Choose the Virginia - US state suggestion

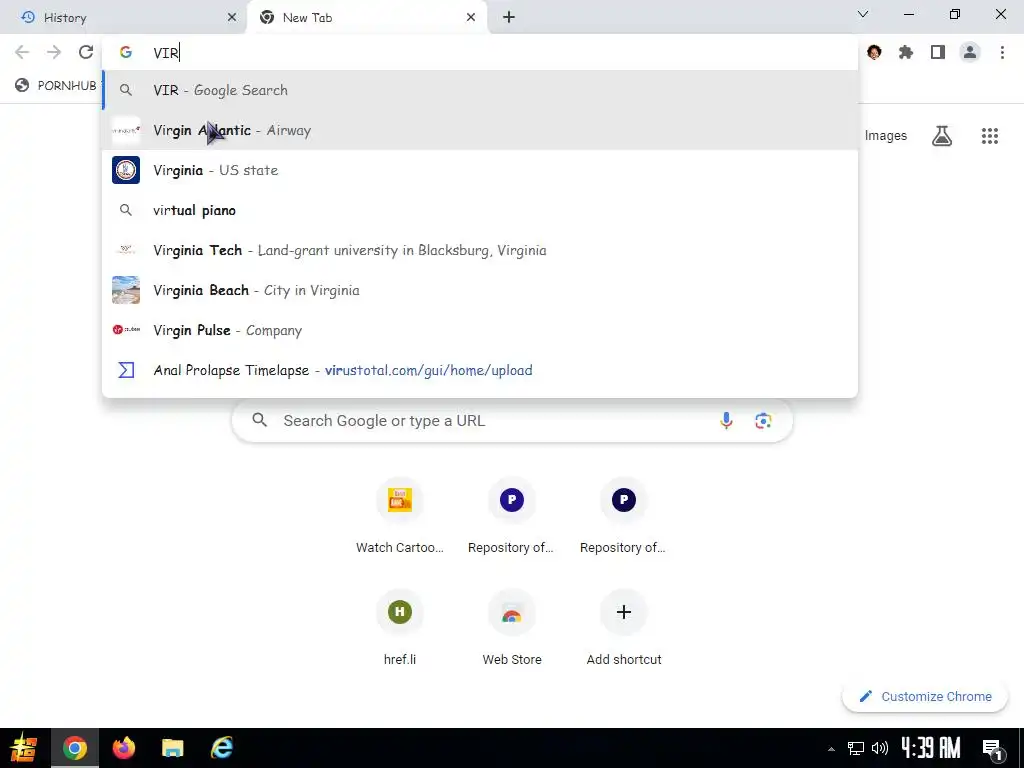click(480, 170)
